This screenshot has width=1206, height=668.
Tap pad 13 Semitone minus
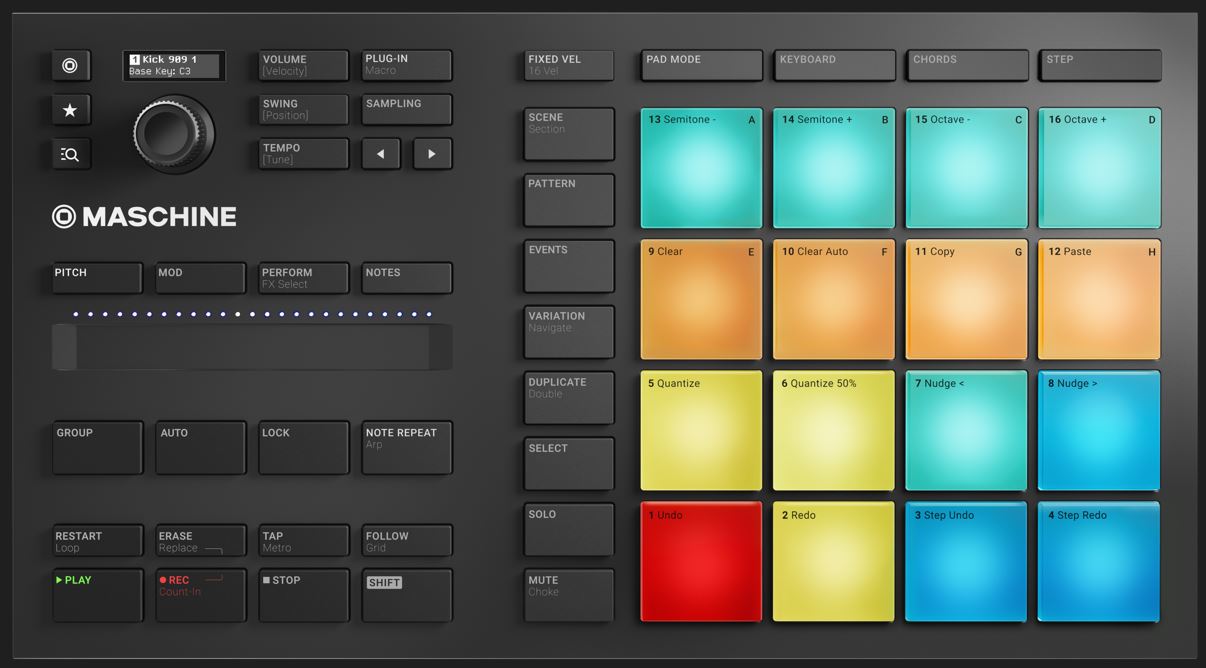tap(702, 168)
